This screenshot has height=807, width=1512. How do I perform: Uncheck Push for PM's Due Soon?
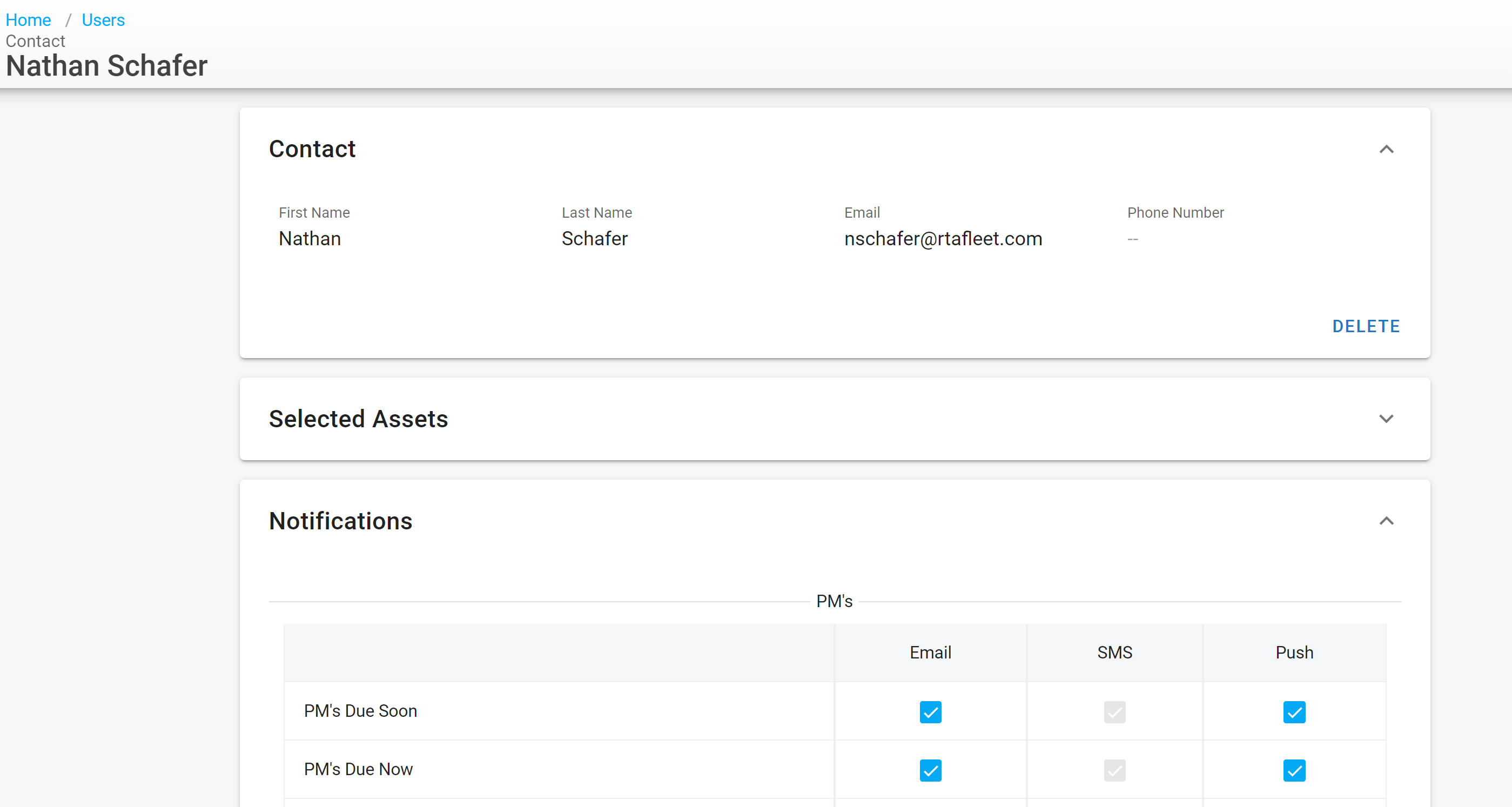[x=1294, y=712]
